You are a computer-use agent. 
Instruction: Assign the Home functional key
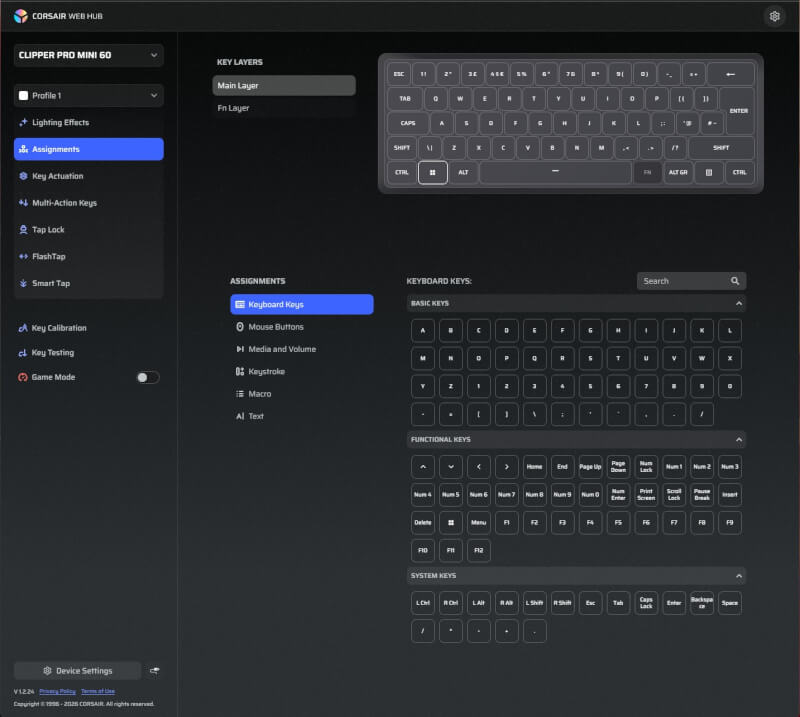tap(535, 466)
